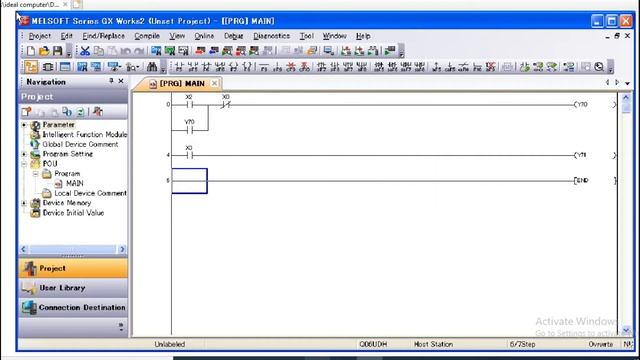640x360 pixels.
Task: Close the [PRG] MAIN tab
Action: [x=214, y=83]
